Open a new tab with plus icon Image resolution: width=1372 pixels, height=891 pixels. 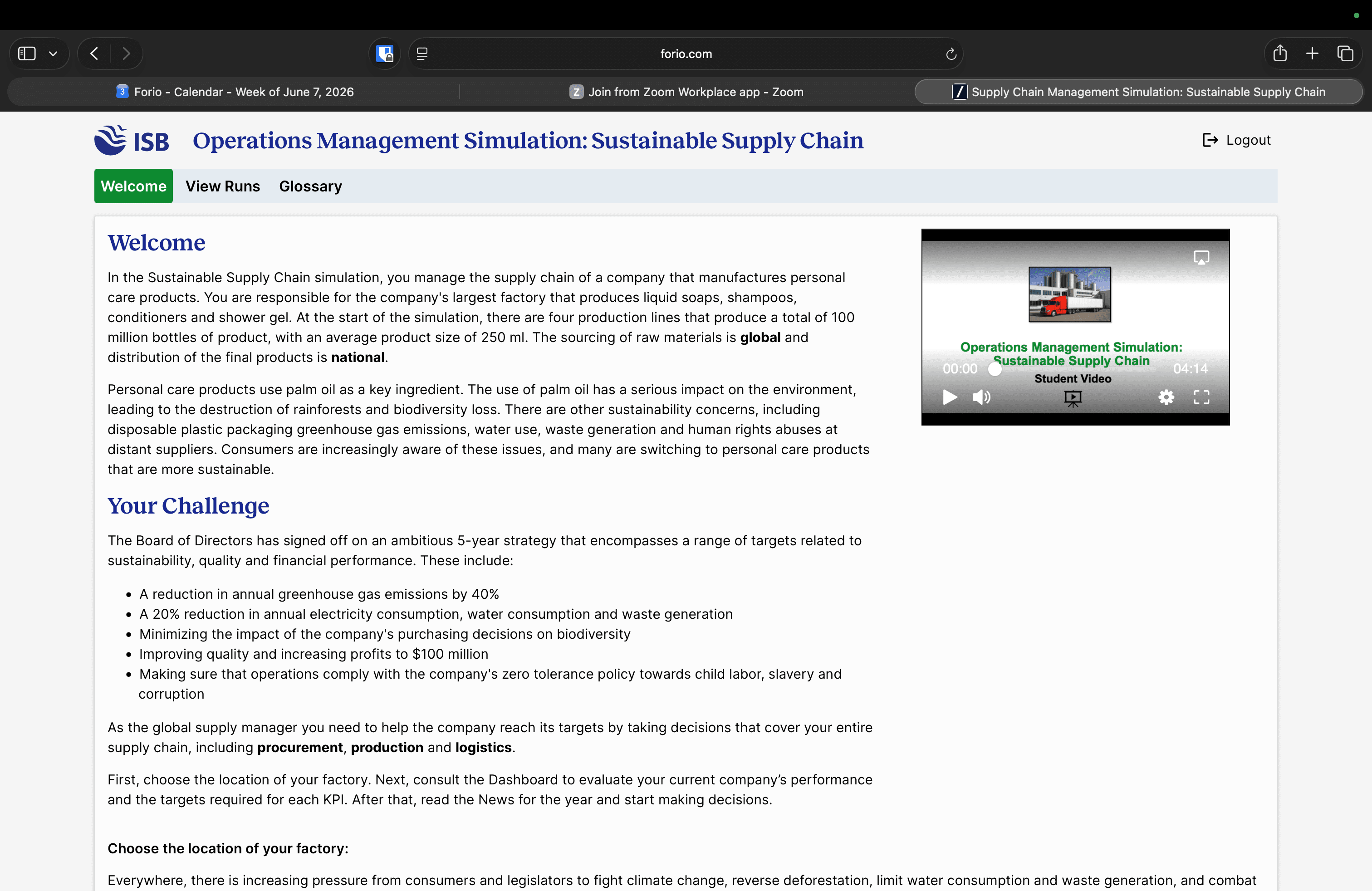(1312, 54)
